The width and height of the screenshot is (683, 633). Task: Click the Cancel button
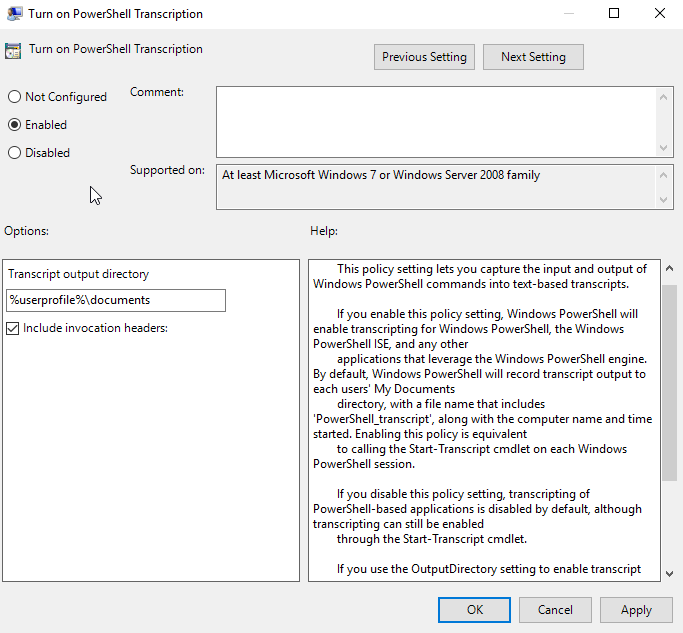click(x=555, y=609)
